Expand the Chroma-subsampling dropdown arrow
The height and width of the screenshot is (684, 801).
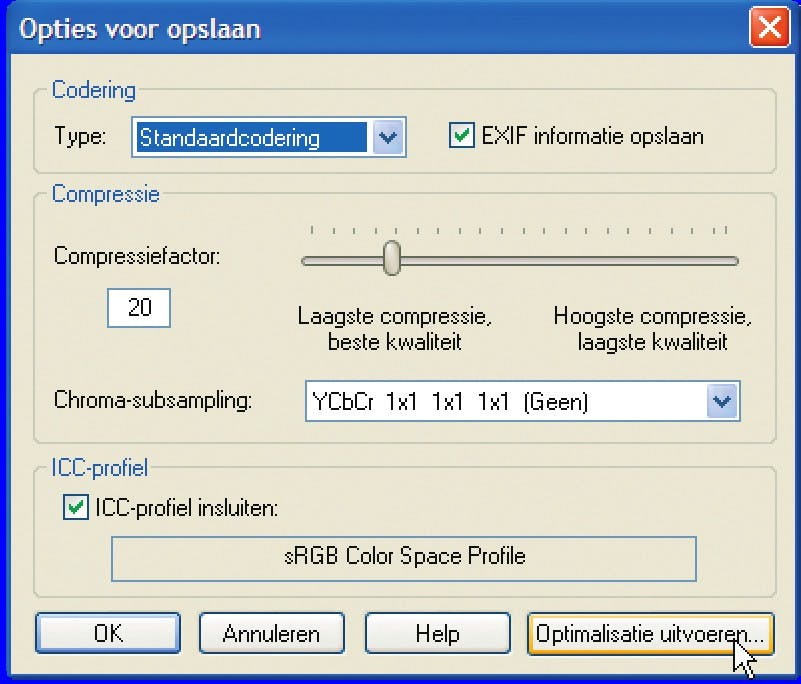tap(721, 402)
